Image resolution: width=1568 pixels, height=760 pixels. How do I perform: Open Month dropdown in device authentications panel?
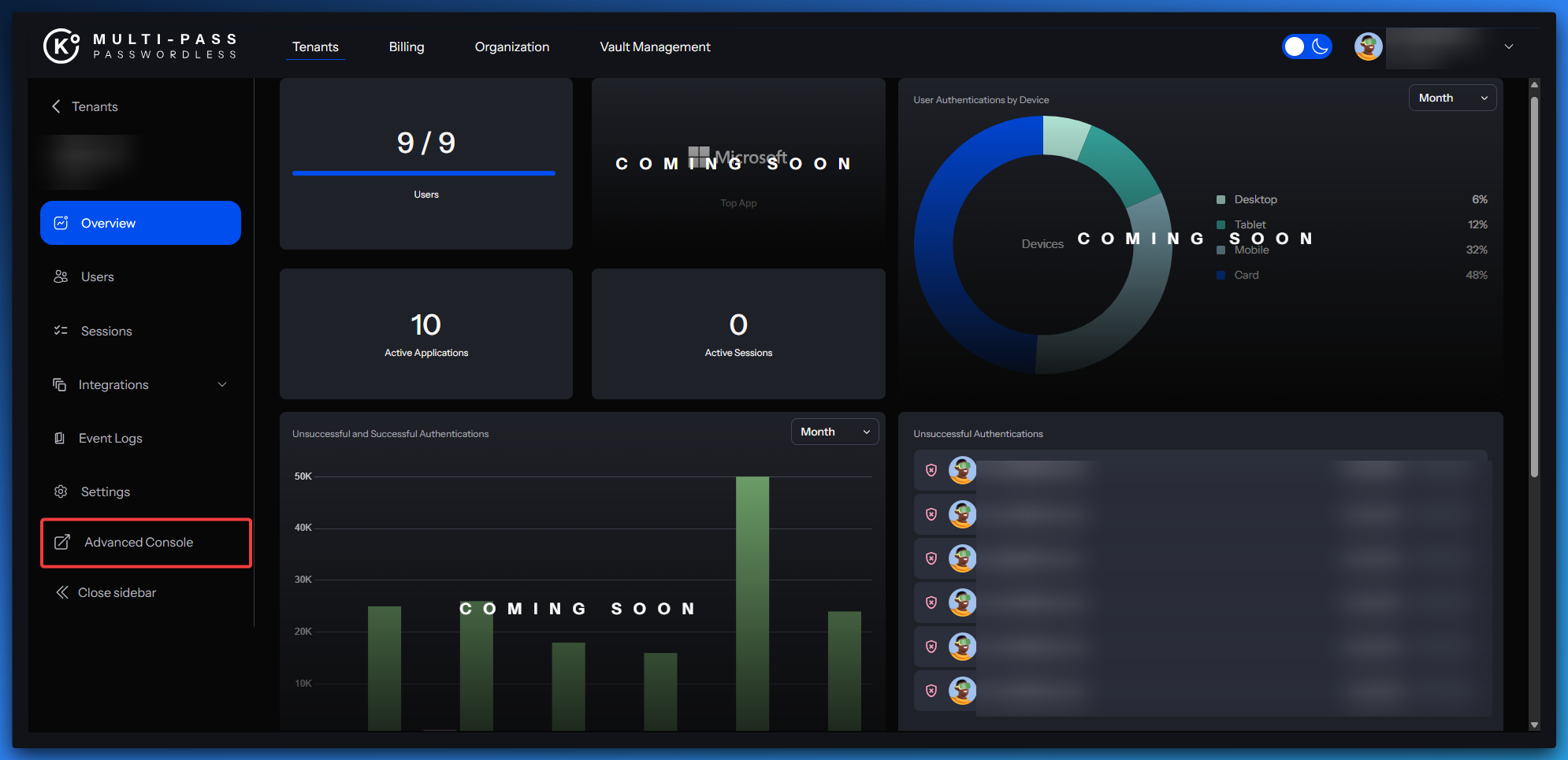(1451, 98)
